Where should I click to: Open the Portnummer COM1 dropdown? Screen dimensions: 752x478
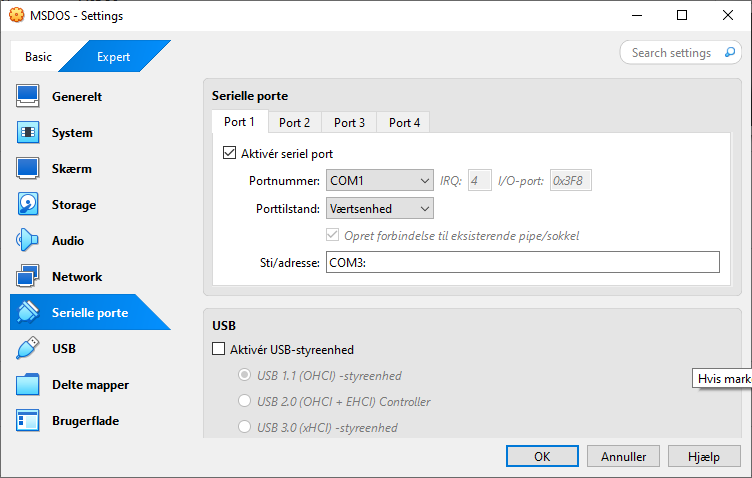point(379,181)
